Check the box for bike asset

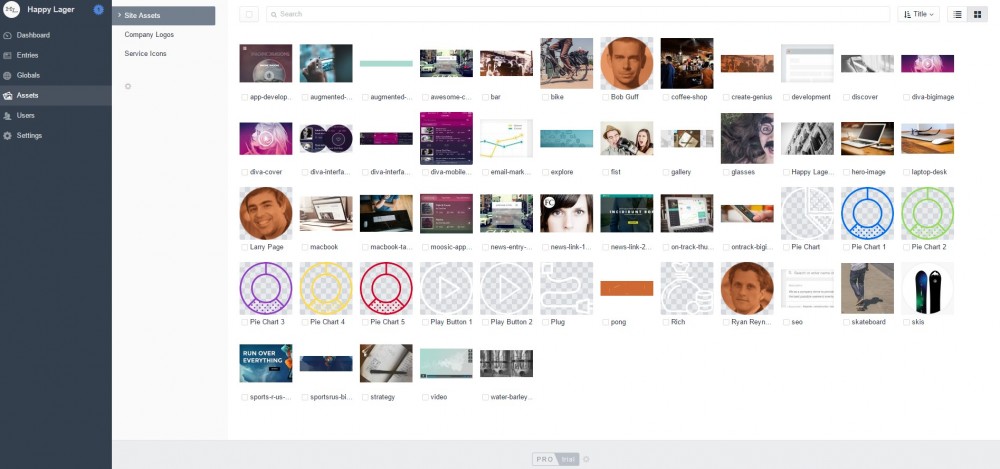(x=545, y=97)
